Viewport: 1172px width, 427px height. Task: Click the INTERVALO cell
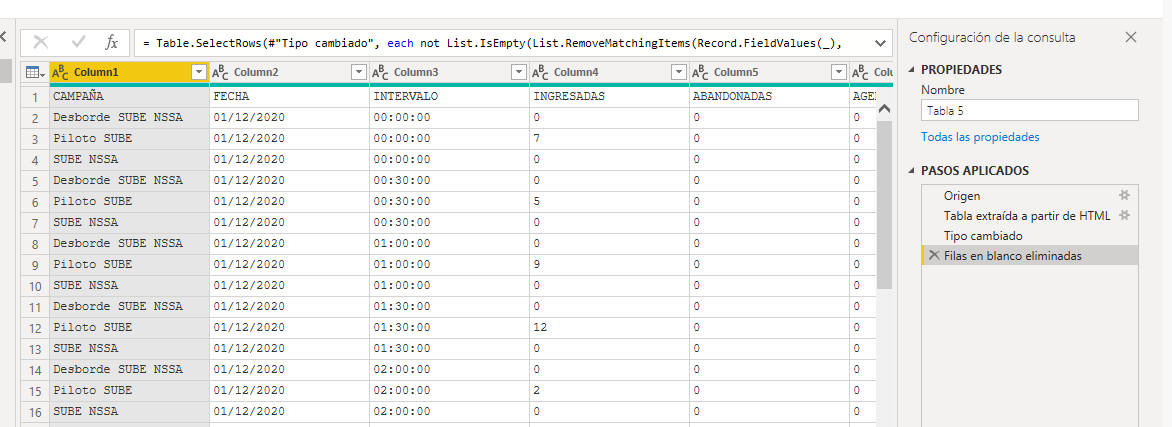pyautogui.click(x=449, y=96)
